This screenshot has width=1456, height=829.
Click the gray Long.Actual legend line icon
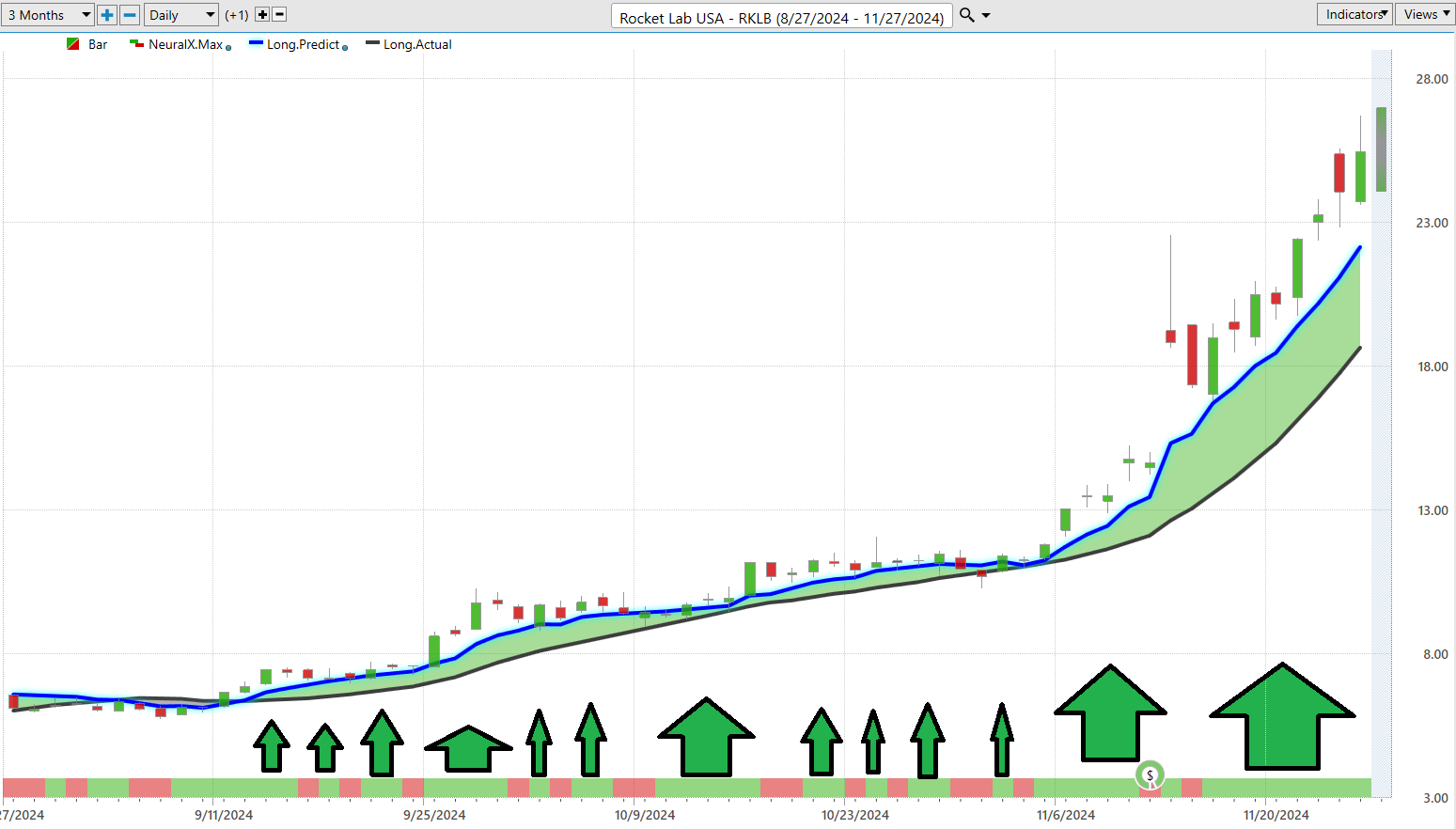coord(372,43)
